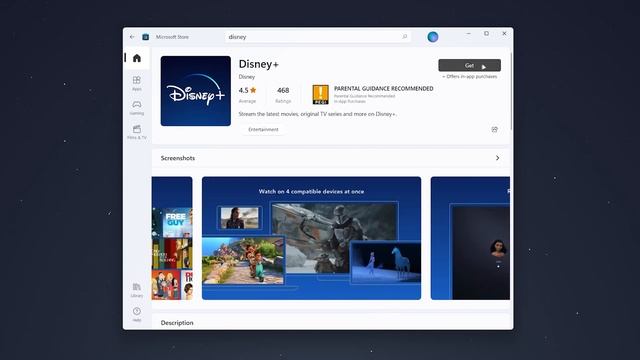Share the Disney+ app page
Viewport: 640px width, 360px height.
click(494, 129)
